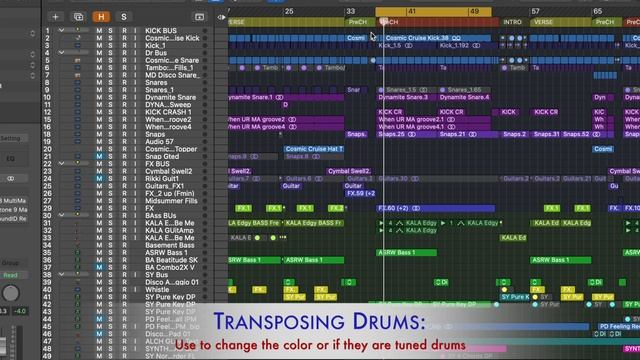
Task: Click the PreCH marker before bar 41
Action: click(359, 22)
